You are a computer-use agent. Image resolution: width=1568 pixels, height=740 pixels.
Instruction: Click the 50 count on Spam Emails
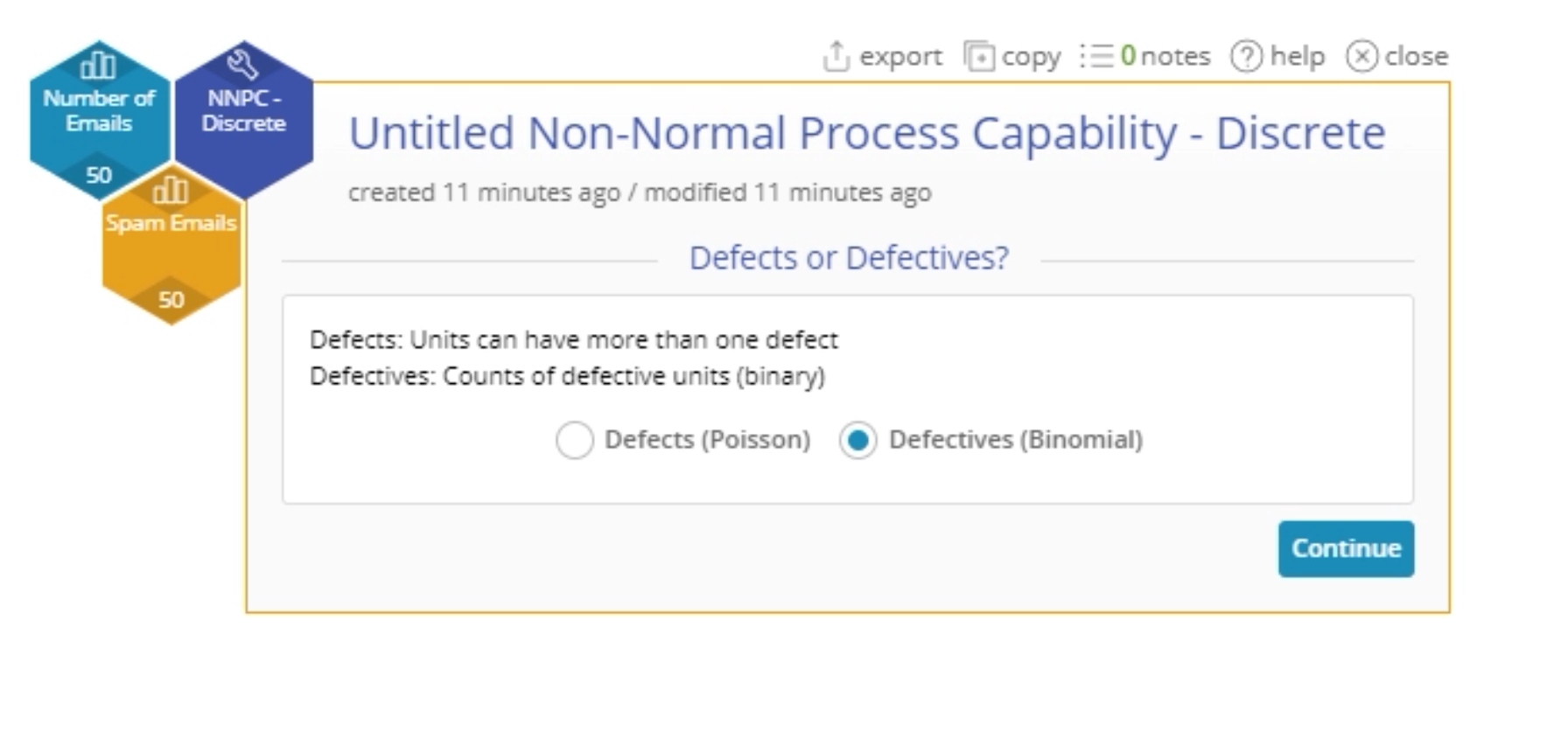(171, 300)
